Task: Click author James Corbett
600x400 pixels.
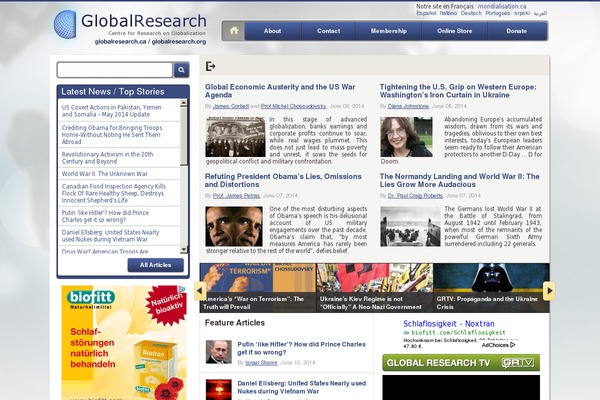Action: pyautogui.click(x=231, y=106)
